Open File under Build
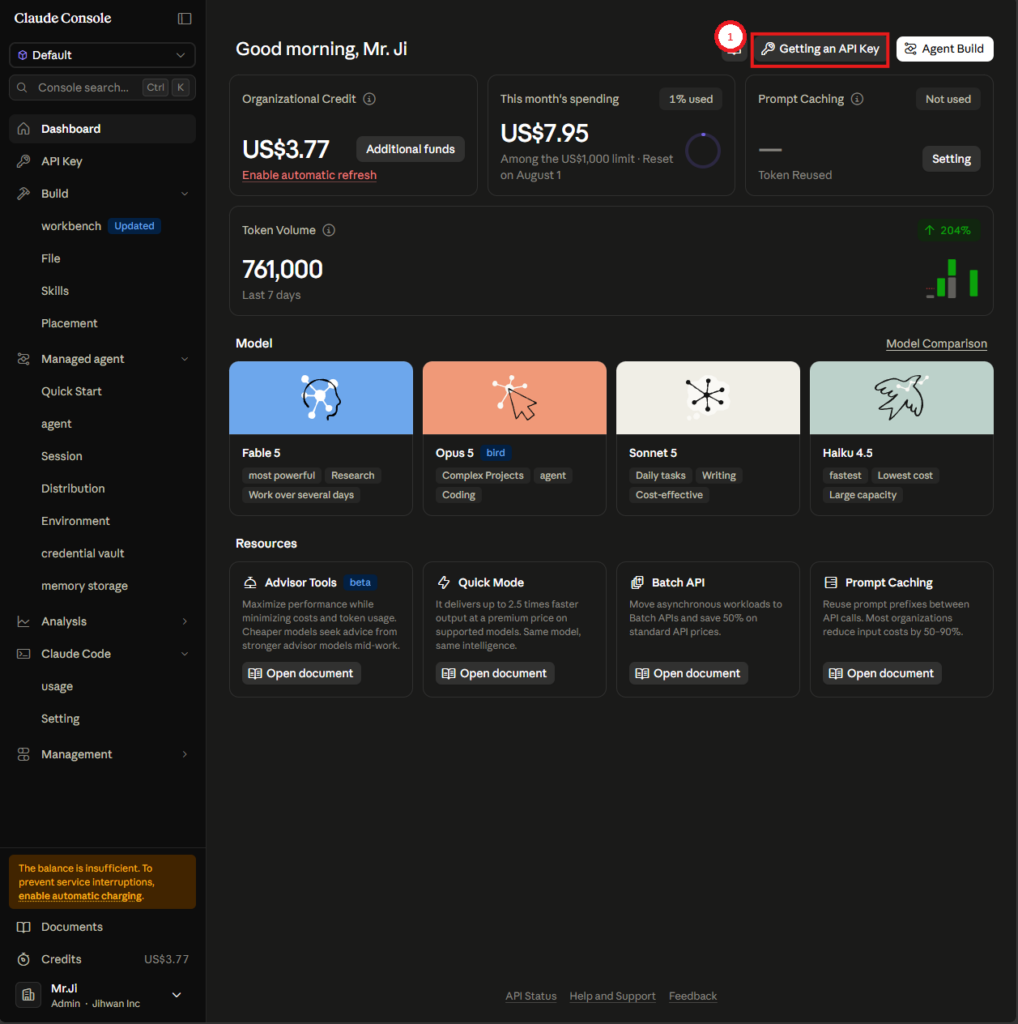This screenshot has width=1018, height=1024. tap(51, 259)
